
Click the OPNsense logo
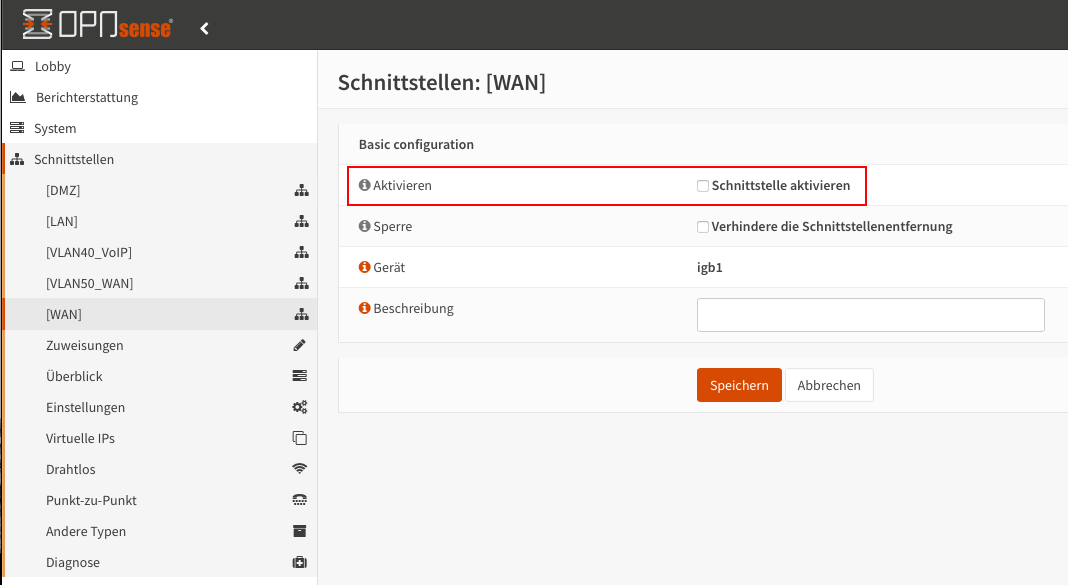point(97,27)
